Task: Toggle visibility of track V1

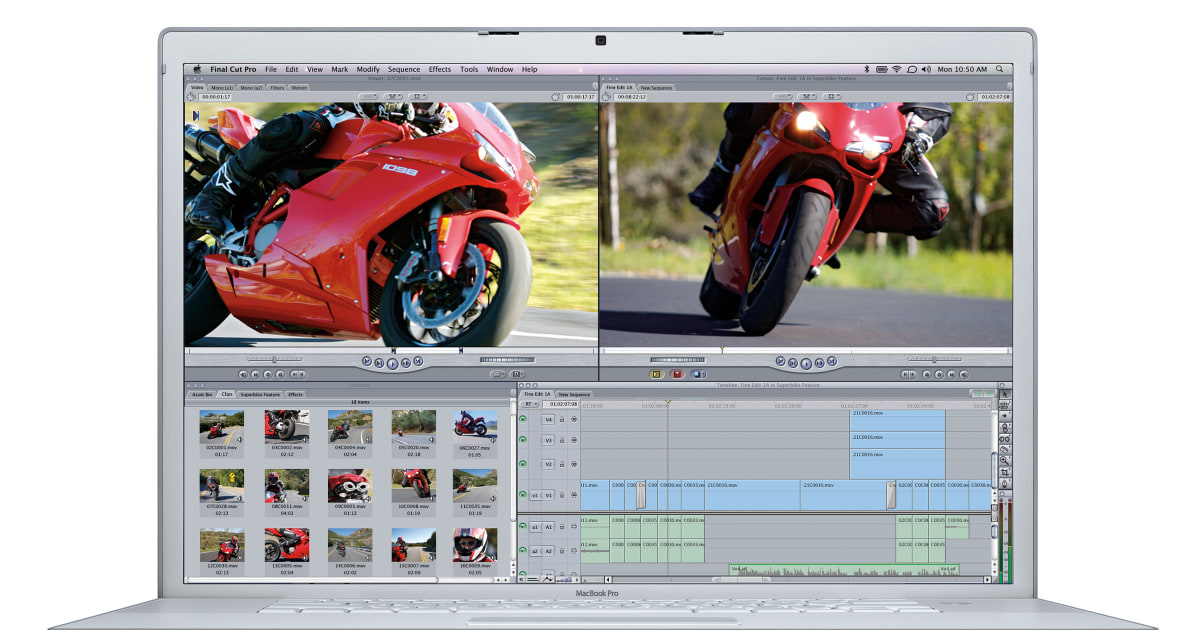Action: point(523,495)
